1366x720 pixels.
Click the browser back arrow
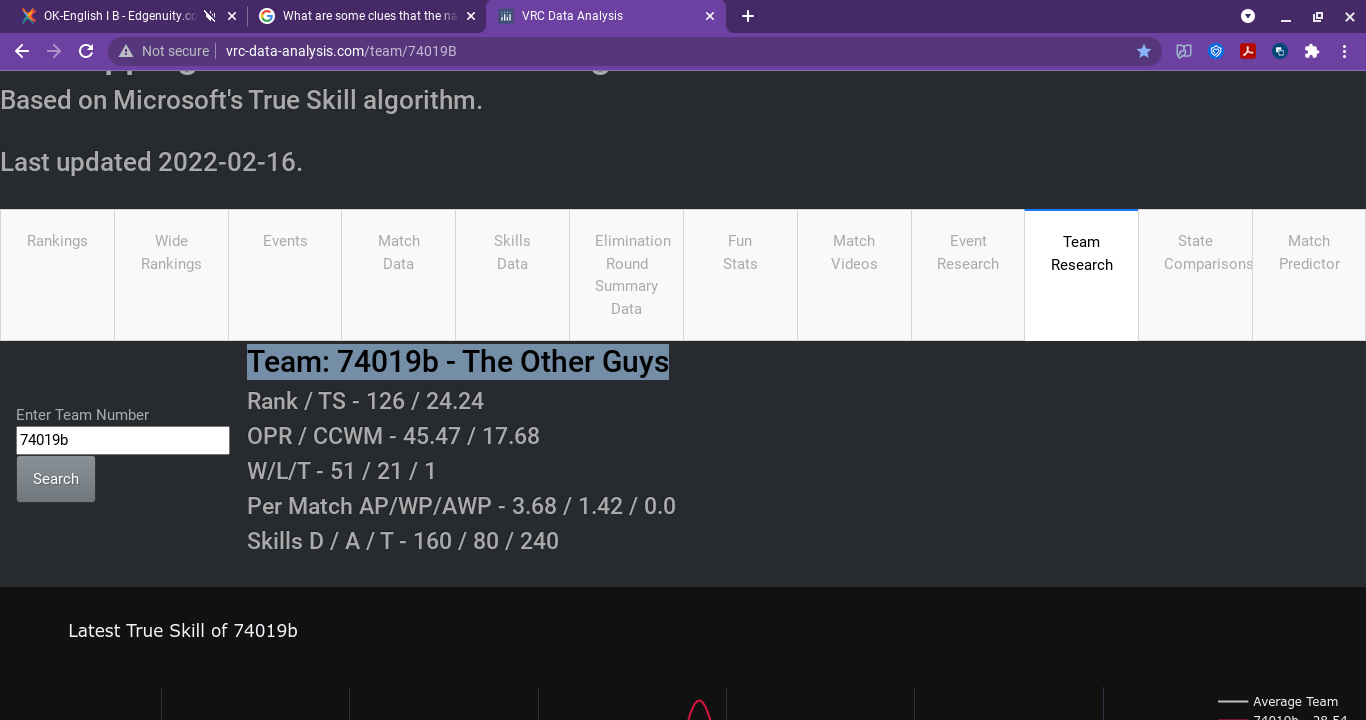coord(22,51)
